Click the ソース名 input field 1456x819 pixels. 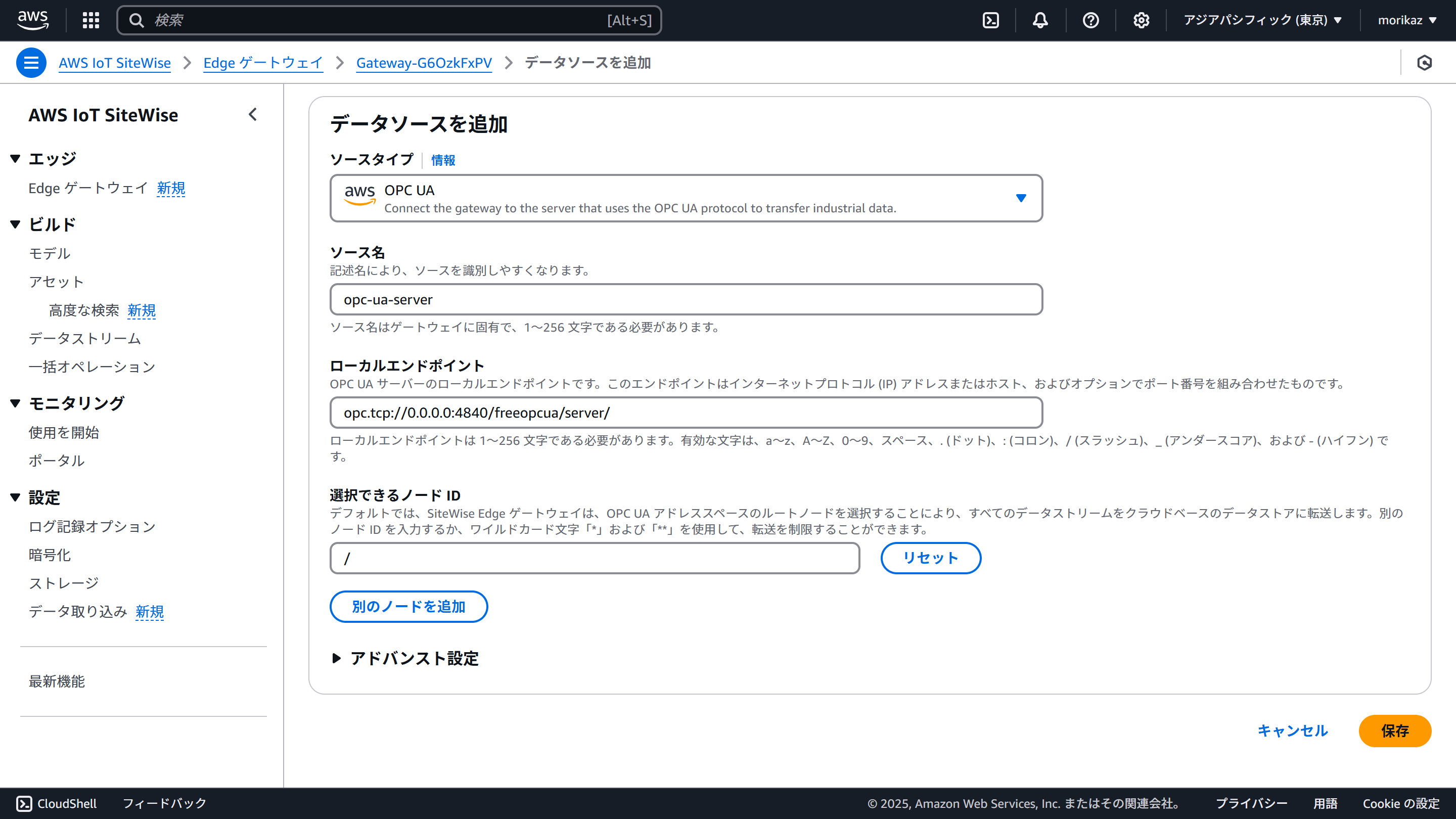[686, 300]
